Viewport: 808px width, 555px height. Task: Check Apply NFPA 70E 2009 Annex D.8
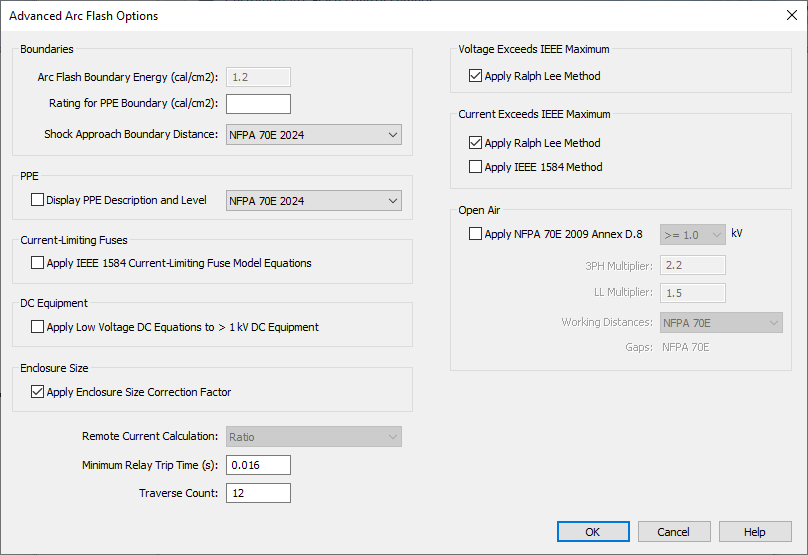point(475,234)
